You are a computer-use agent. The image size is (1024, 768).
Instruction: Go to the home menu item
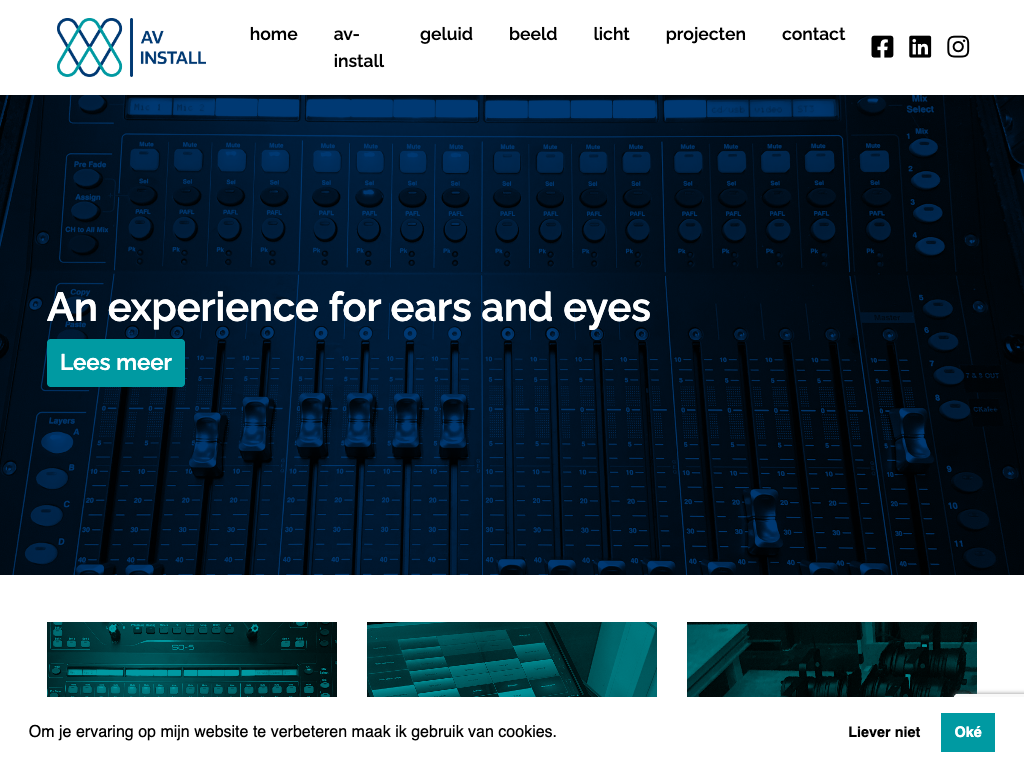coord(273,34)
